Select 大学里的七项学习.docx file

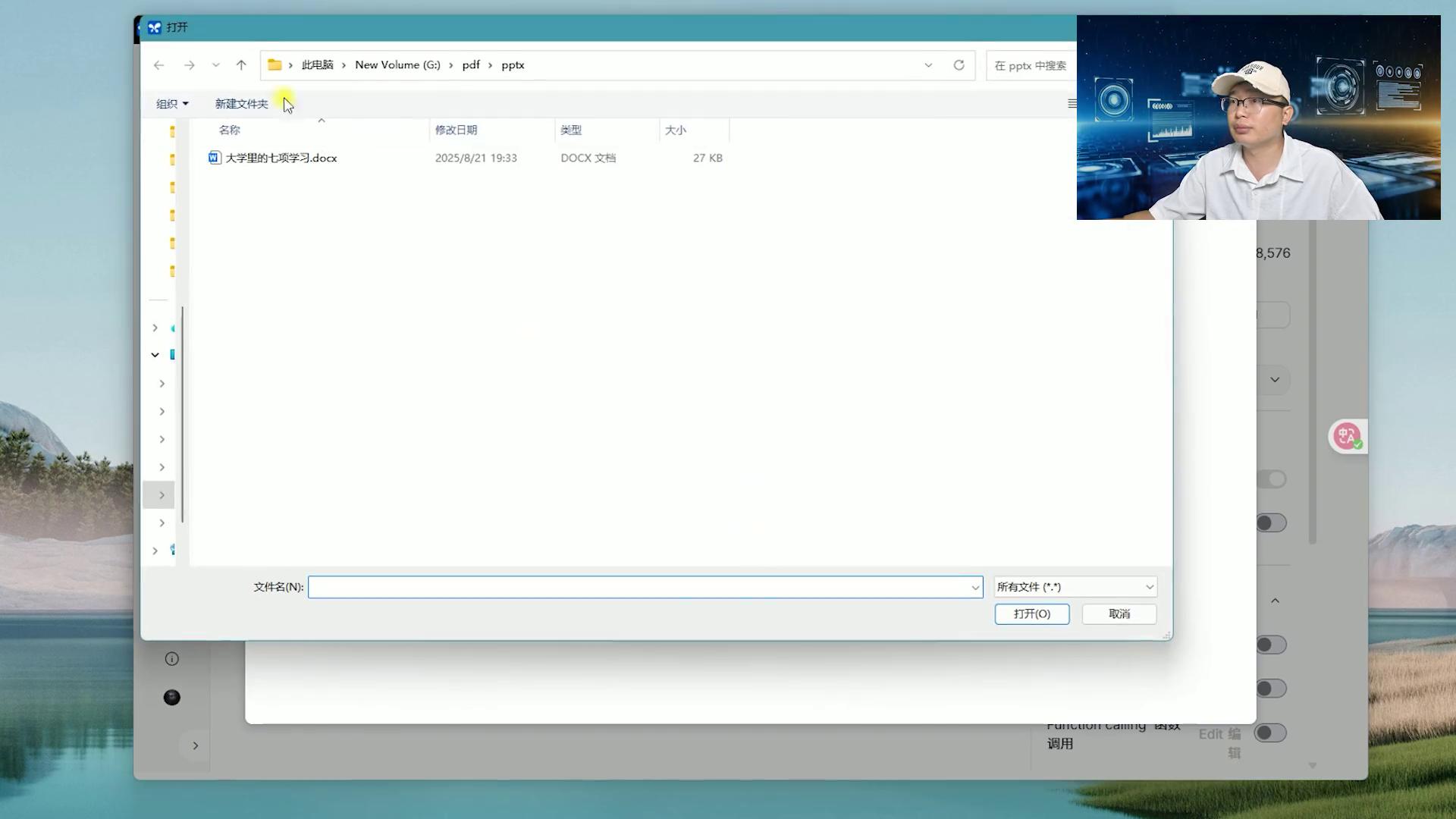point(281,158)
